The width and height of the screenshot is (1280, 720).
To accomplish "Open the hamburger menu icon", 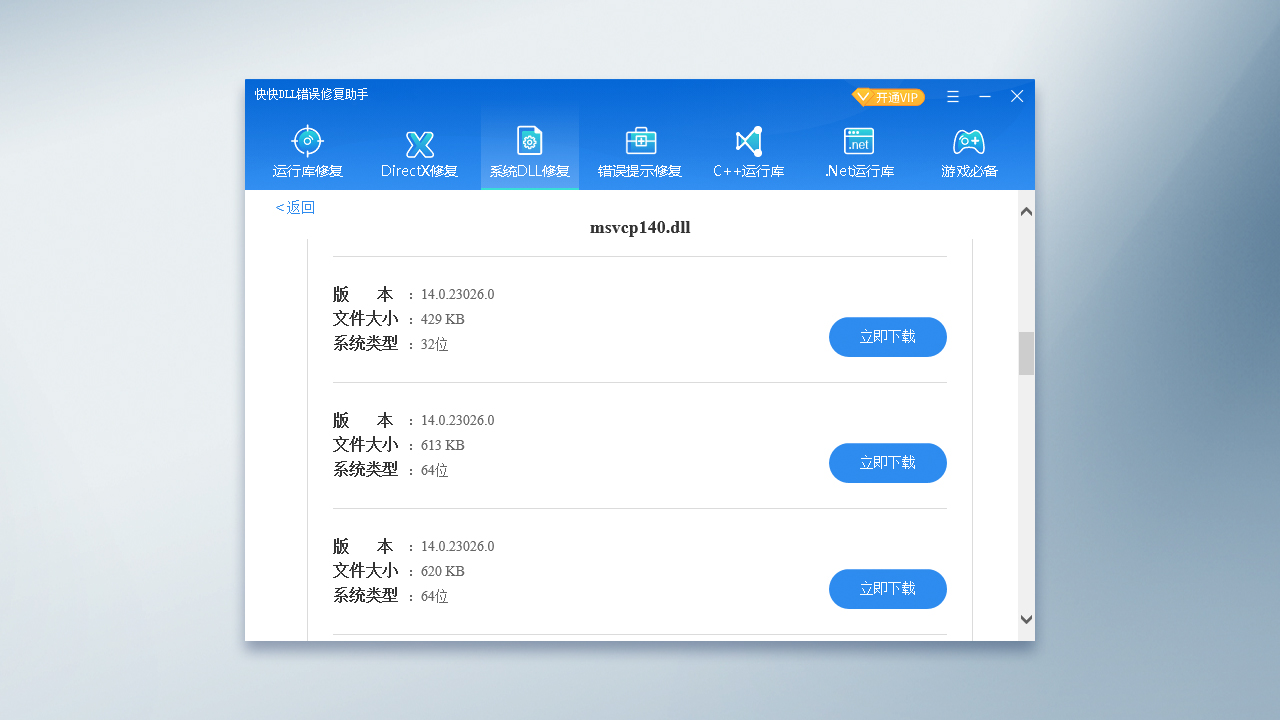I will (952, 96).
